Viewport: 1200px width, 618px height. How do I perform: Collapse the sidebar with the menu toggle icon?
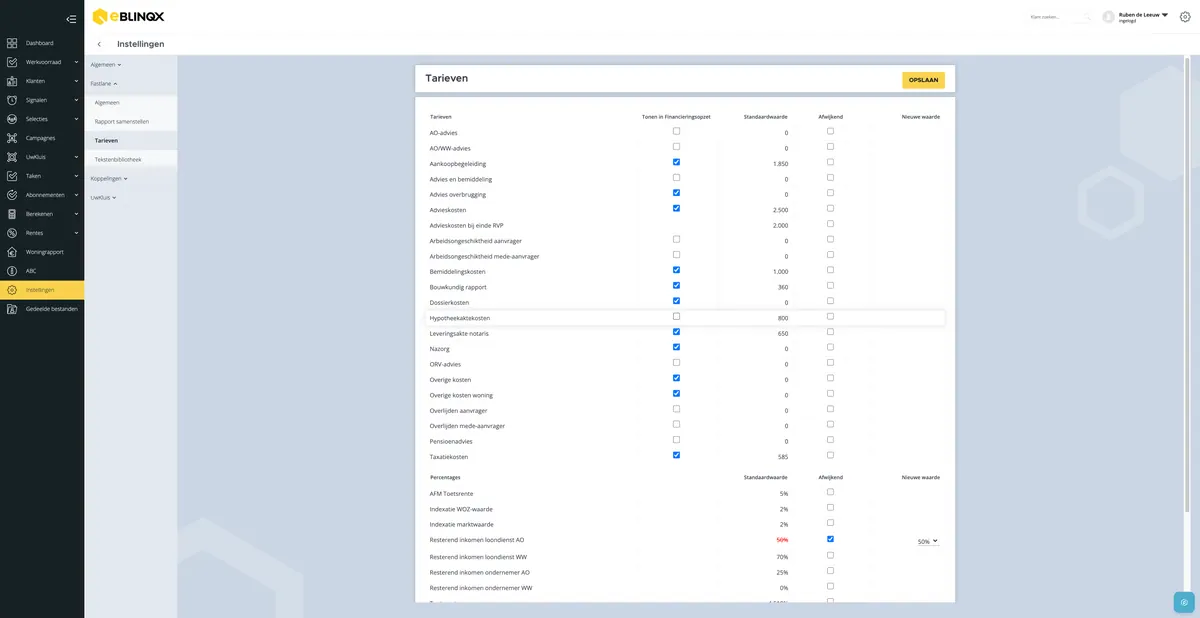(x=70, y=18)
